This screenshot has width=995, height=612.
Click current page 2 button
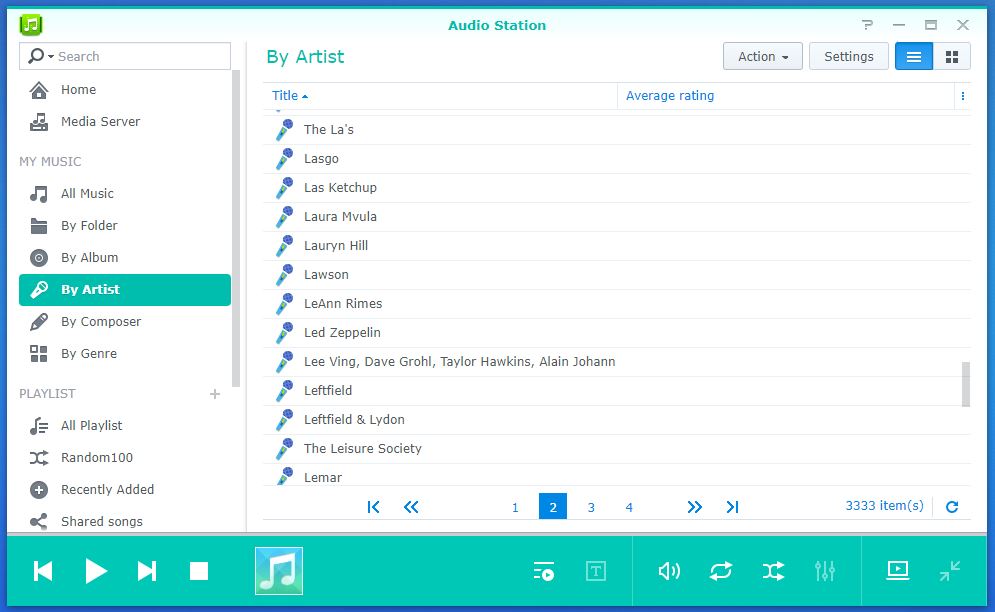click(553, 507)
